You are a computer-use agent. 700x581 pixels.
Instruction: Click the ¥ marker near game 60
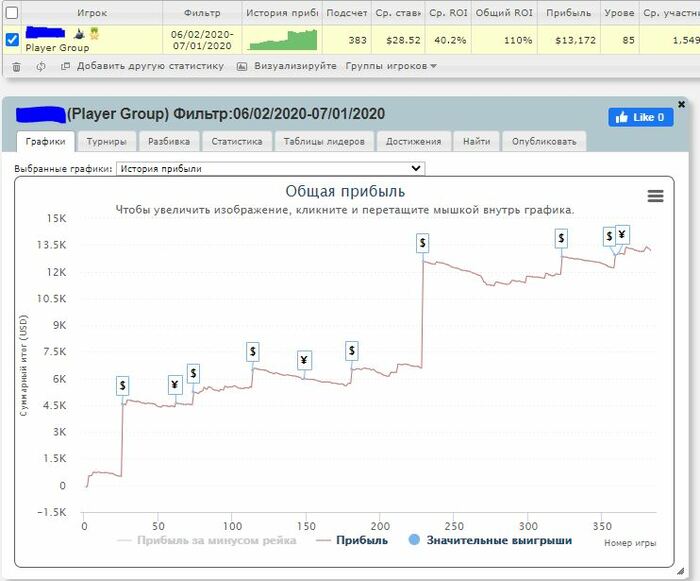pos(175,385)
